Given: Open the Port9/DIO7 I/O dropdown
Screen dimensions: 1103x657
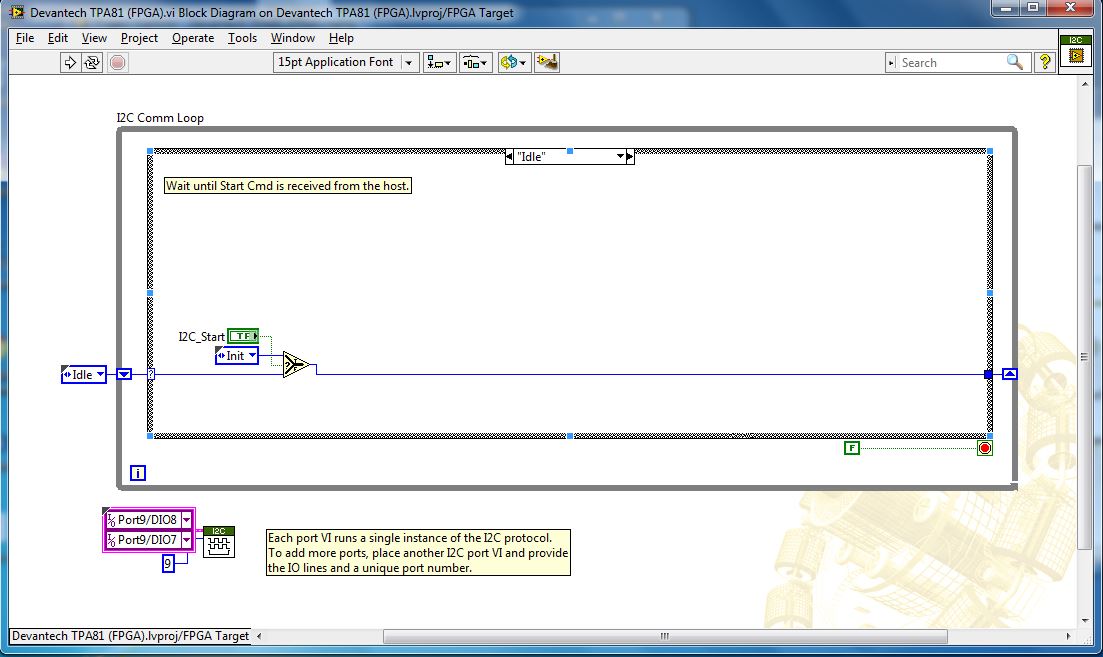Looking at the screenshot, I should coord(186,540).
